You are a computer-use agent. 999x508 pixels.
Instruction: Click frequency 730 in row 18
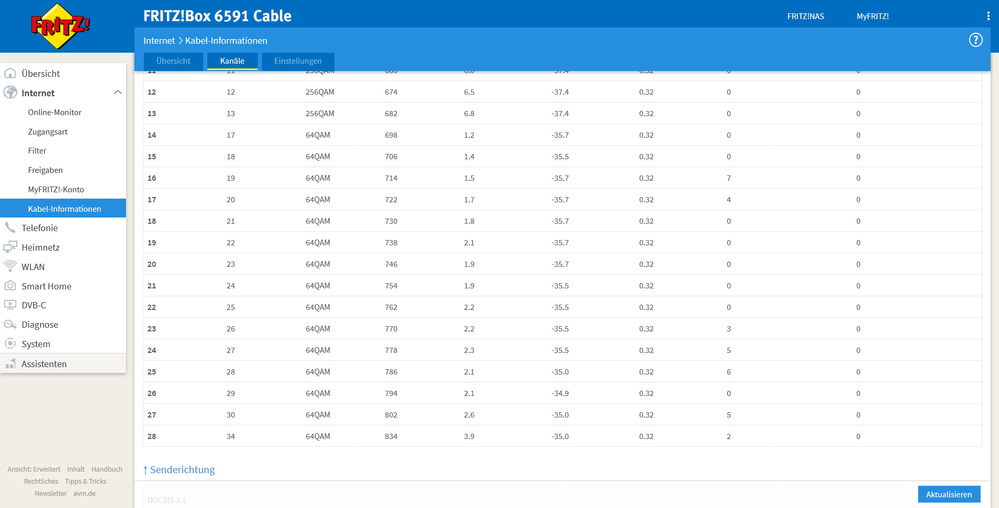point(391,221)
